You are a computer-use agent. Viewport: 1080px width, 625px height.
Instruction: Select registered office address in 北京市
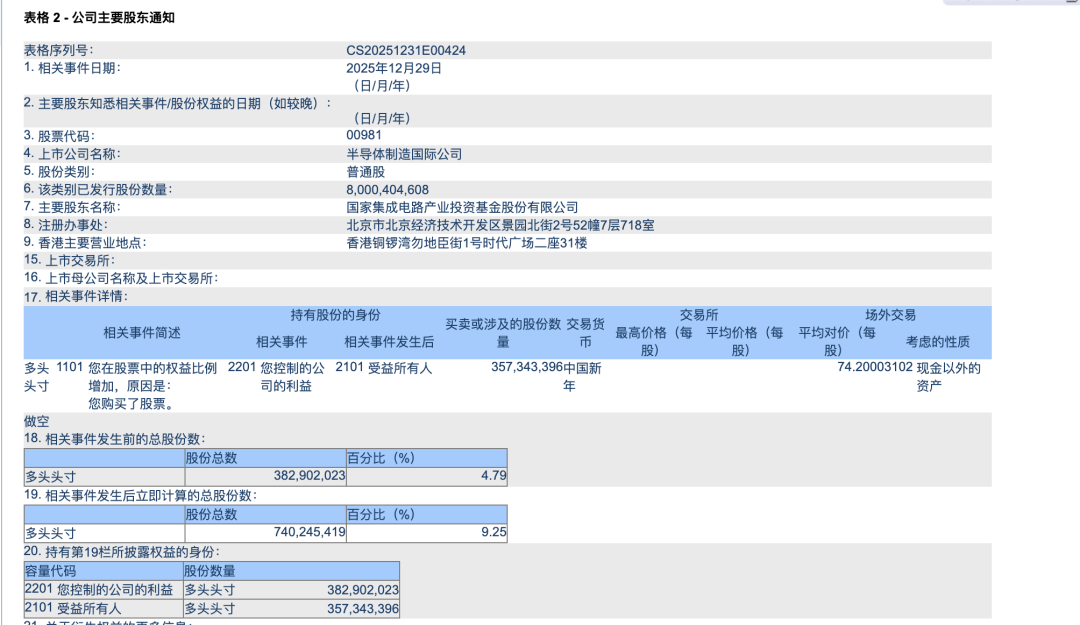(x=500, y=225)
